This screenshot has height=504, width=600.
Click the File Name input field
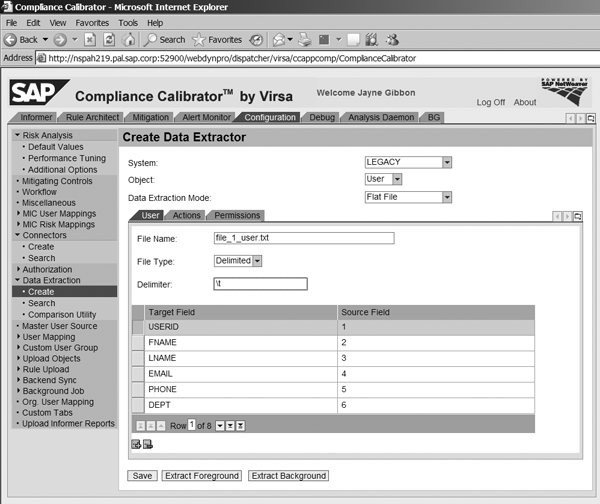coord(304,238)
